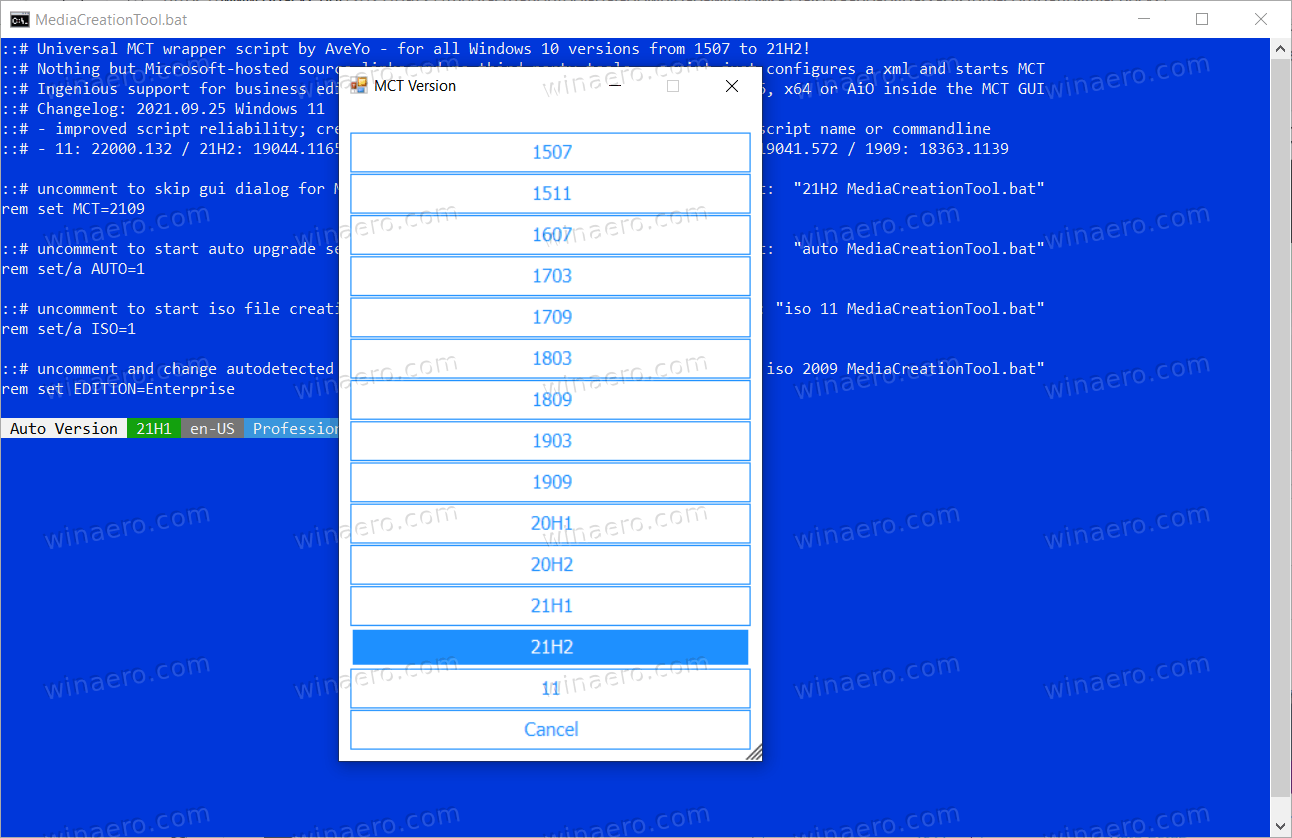Choose version 1709 from the list
Screen dimensions: 1292x838
coord(550,317)
